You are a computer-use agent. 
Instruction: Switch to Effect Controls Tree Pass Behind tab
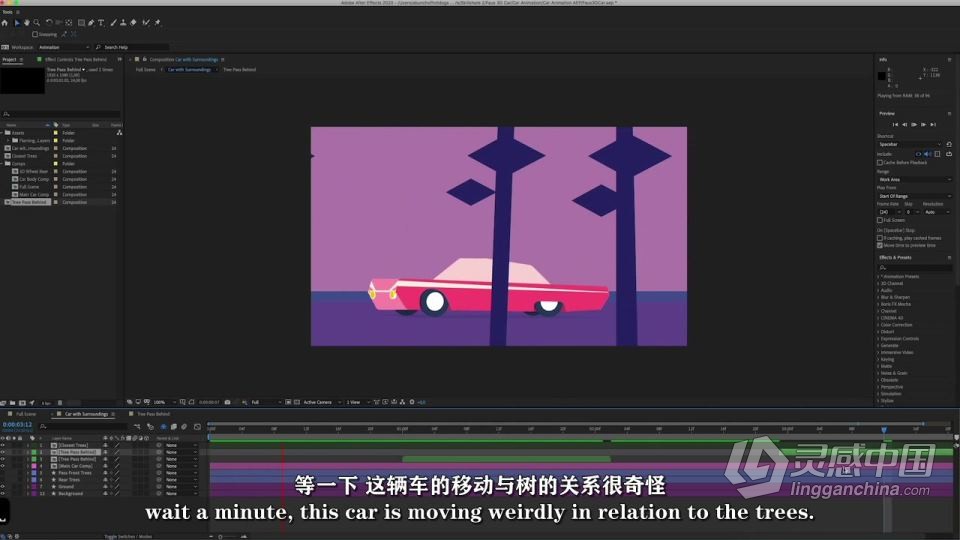[75, 59]
